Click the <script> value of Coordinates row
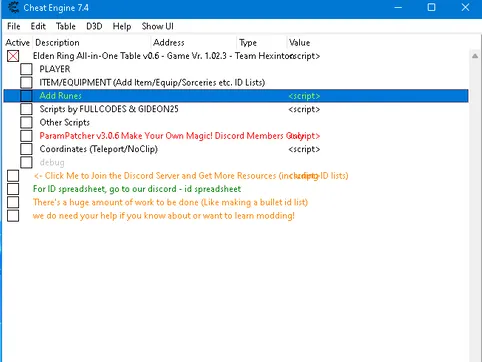Viewport: 482px width, 362px height. (304, 149)
